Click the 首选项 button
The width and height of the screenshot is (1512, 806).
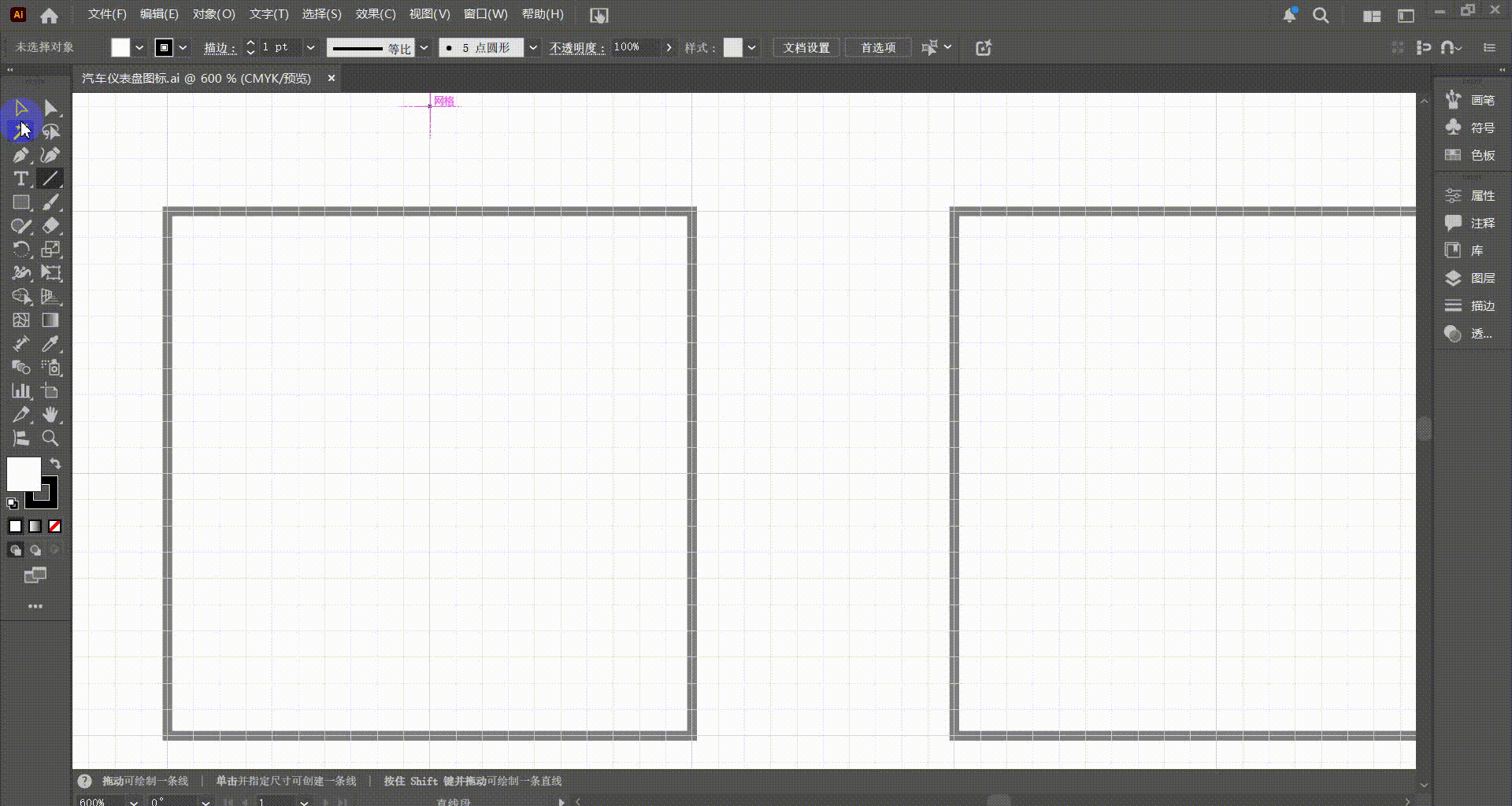[878, 48]
